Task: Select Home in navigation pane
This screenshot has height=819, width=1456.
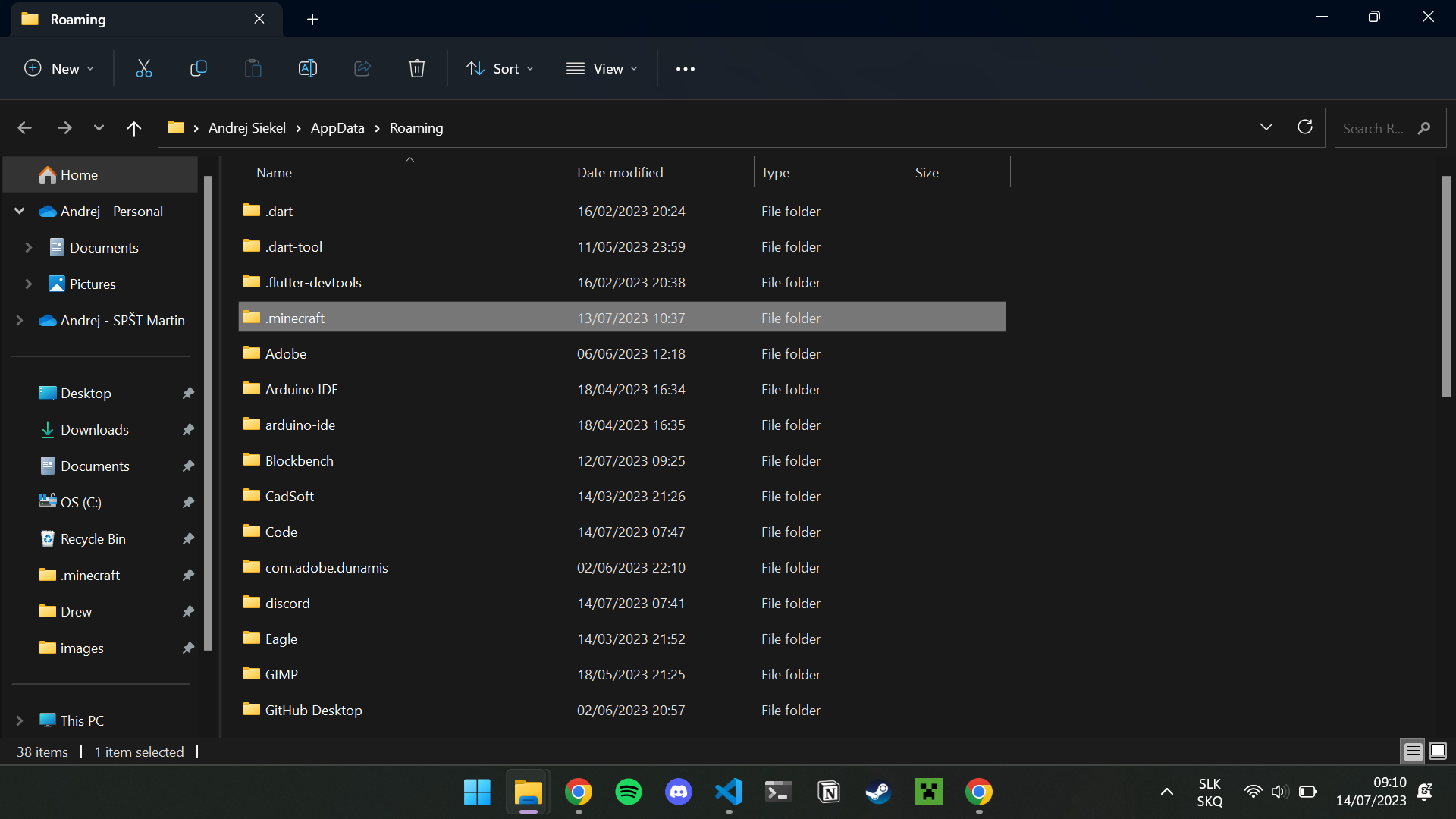Action: click(x=100, y=175)
